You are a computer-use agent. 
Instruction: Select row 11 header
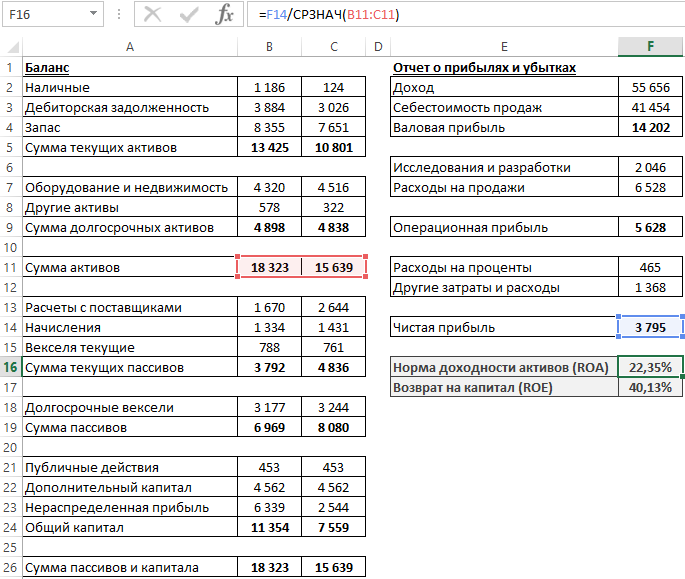[x=9, y=267]
